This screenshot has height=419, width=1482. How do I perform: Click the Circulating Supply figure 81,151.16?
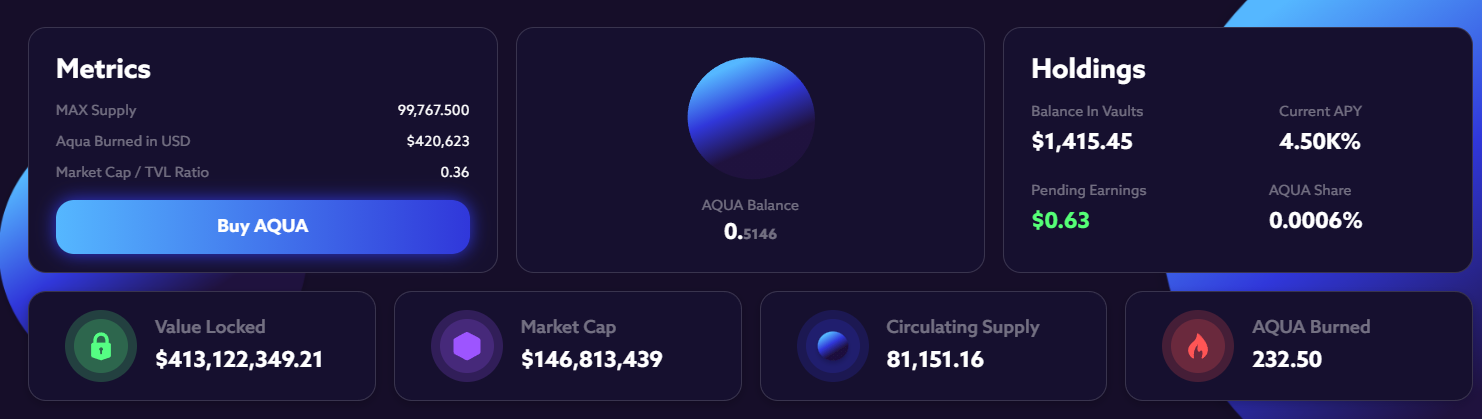coord(935,359)
